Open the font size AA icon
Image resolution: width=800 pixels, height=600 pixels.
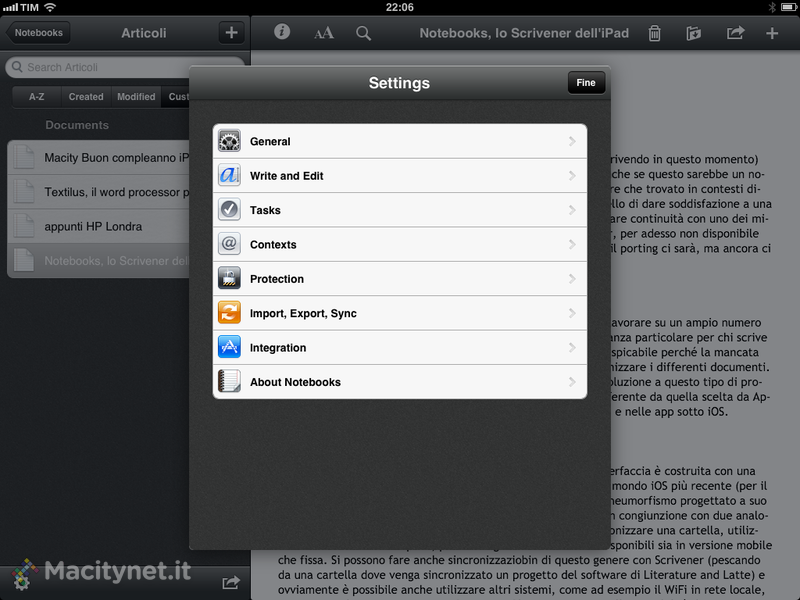[x=323, y=33]
